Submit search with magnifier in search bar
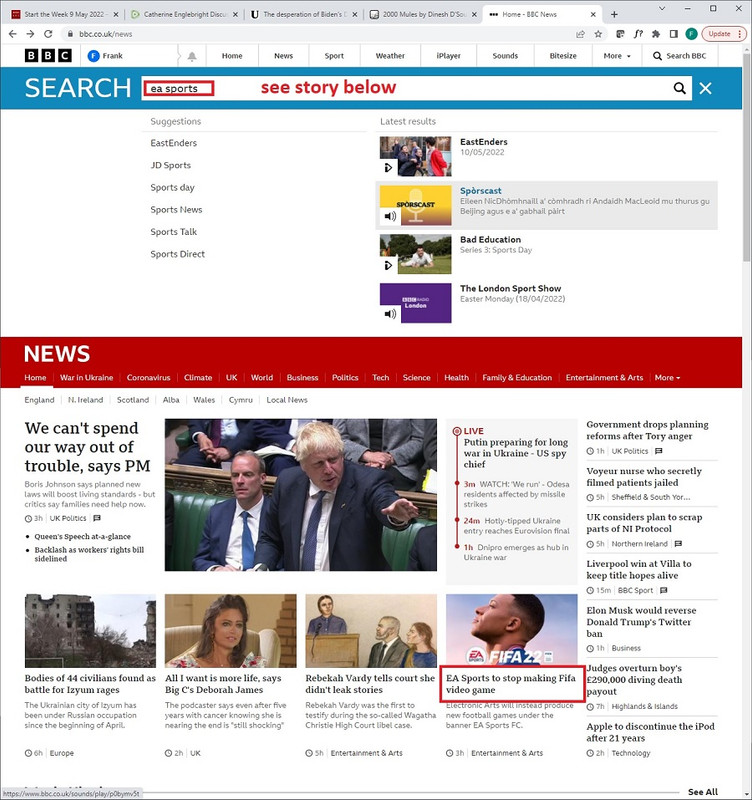The width and height of the screenshot is (752, 800). (680, 88)
